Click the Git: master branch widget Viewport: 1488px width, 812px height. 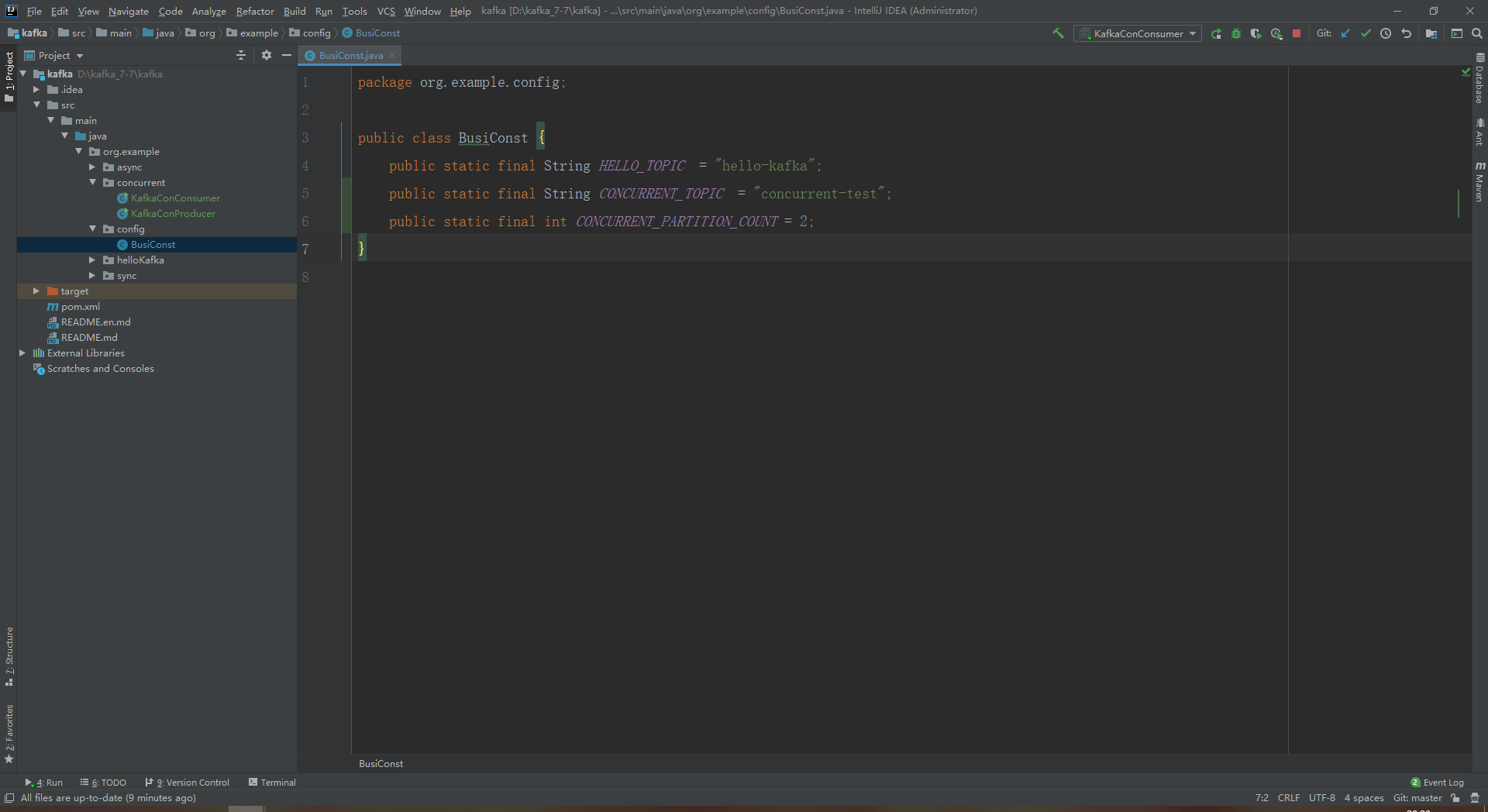click(x=1417, y=798)
